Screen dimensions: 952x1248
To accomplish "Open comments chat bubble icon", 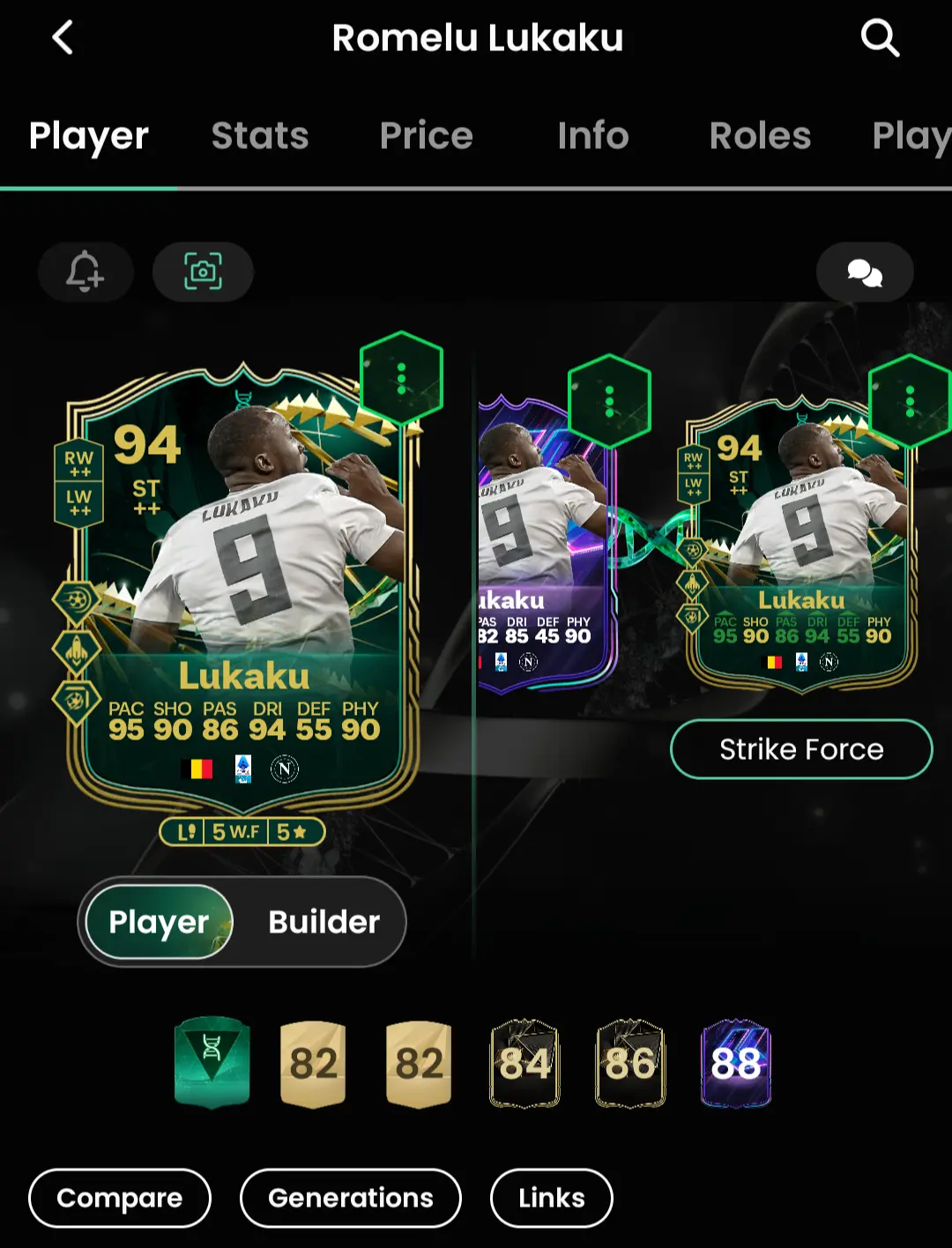I will 865,272.
